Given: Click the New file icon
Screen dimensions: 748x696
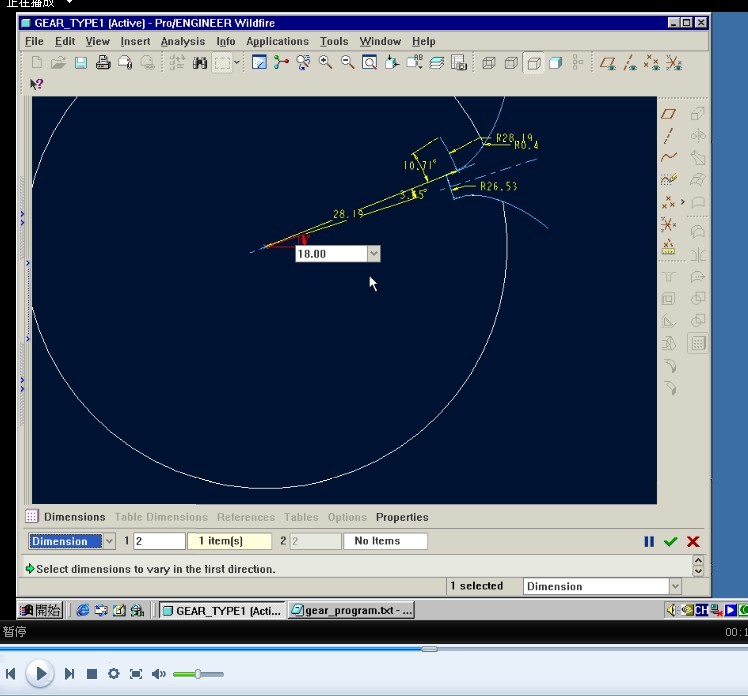Looking at the screenshot, I should tap(36, 62).
